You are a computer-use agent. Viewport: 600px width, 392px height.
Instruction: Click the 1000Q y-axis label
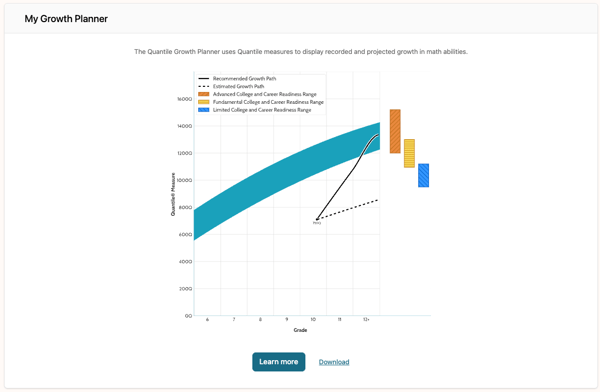184,180
